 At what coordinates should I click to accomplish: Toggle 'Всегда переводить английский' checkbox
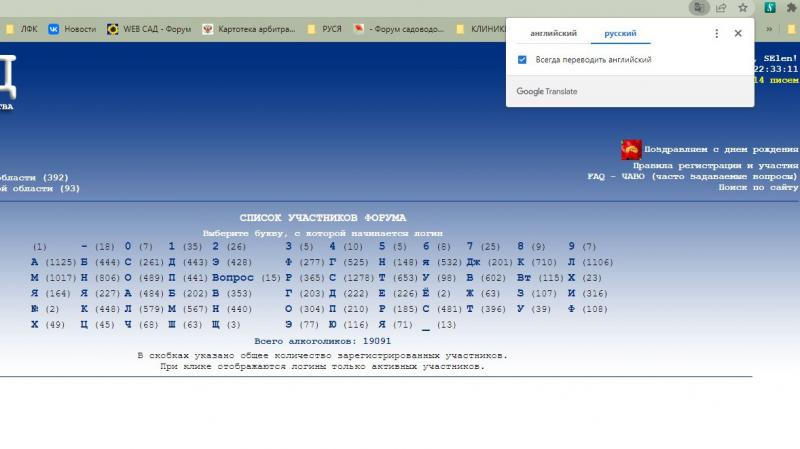point(522,60)
